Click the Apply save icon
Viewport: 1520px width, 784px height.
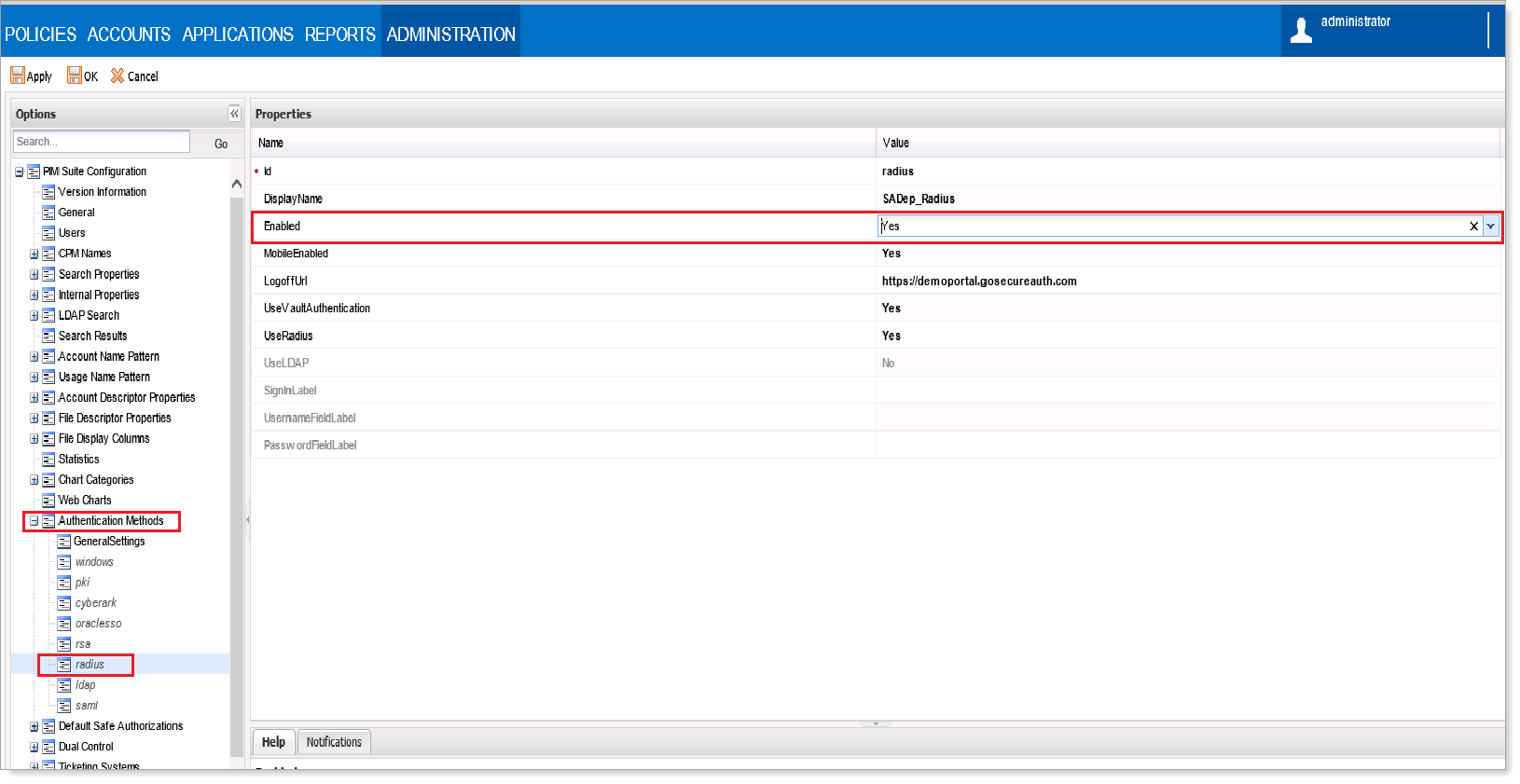17,76
